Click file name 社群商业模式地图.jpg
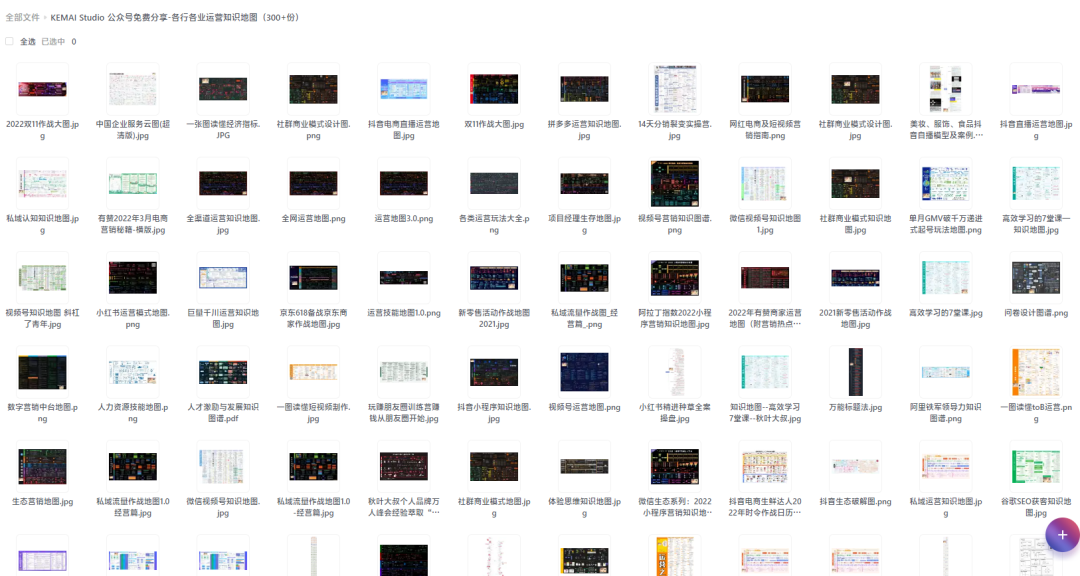Image resolution: width=1080 pixels, height=576 pixels. point(494,507)
